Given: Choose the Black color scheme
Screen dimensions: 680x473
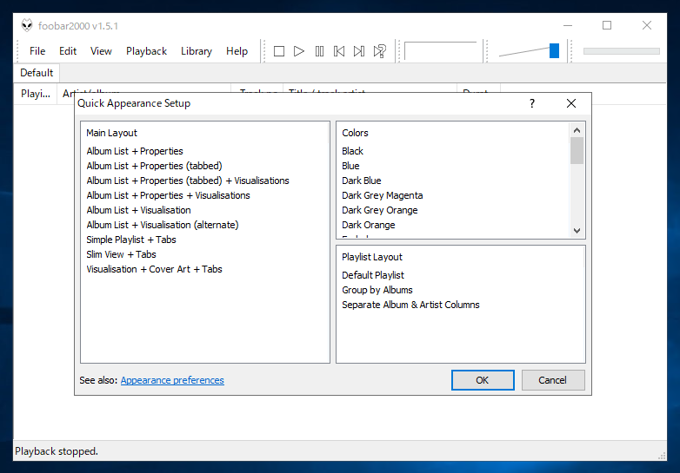Looking at the screenshot, I should (x=353, y=151).
